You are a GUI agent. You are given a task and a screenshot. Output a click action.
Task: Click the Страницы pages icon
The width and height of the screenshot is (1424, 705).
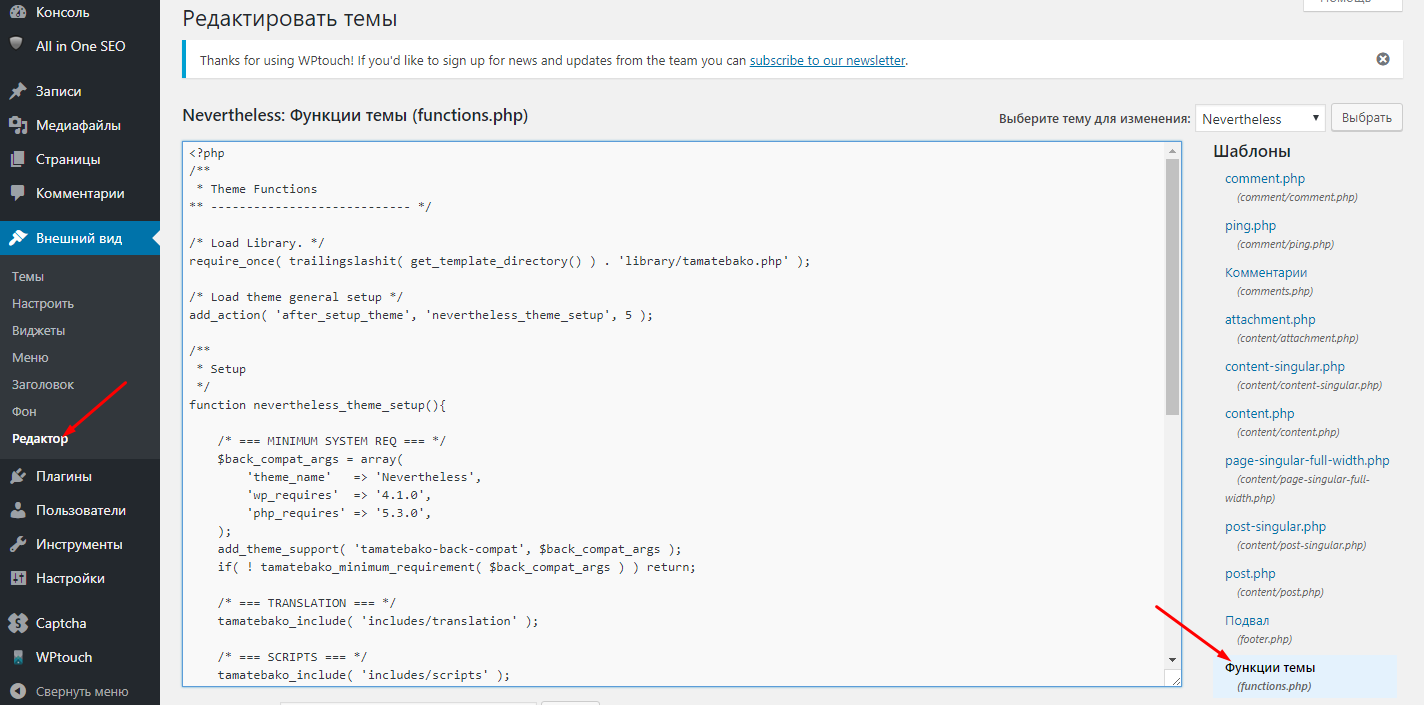pos(17,159)
